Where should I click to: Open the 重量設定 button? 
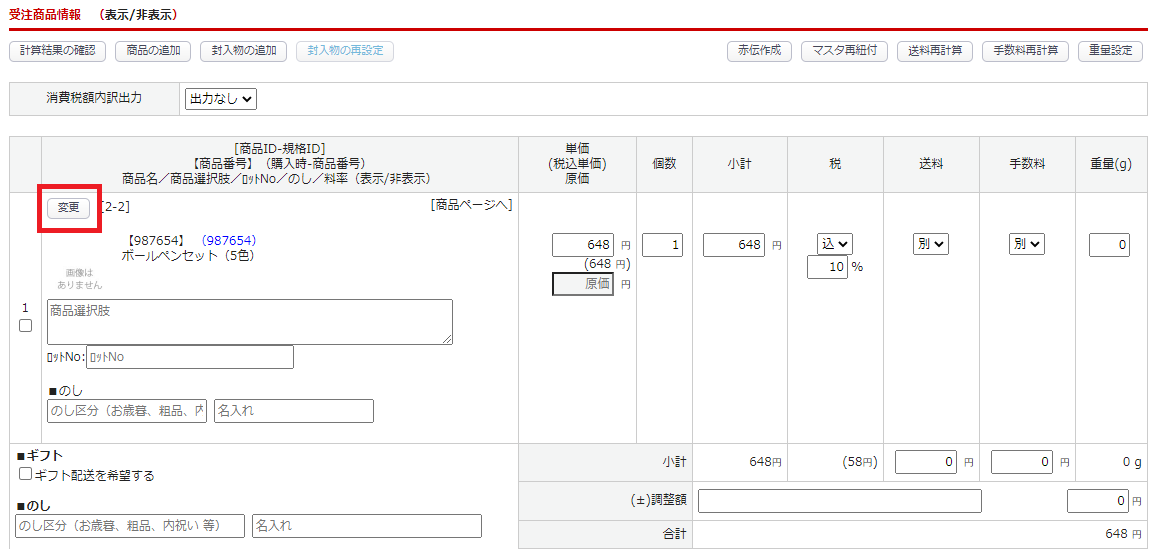tap(1110, 51)
